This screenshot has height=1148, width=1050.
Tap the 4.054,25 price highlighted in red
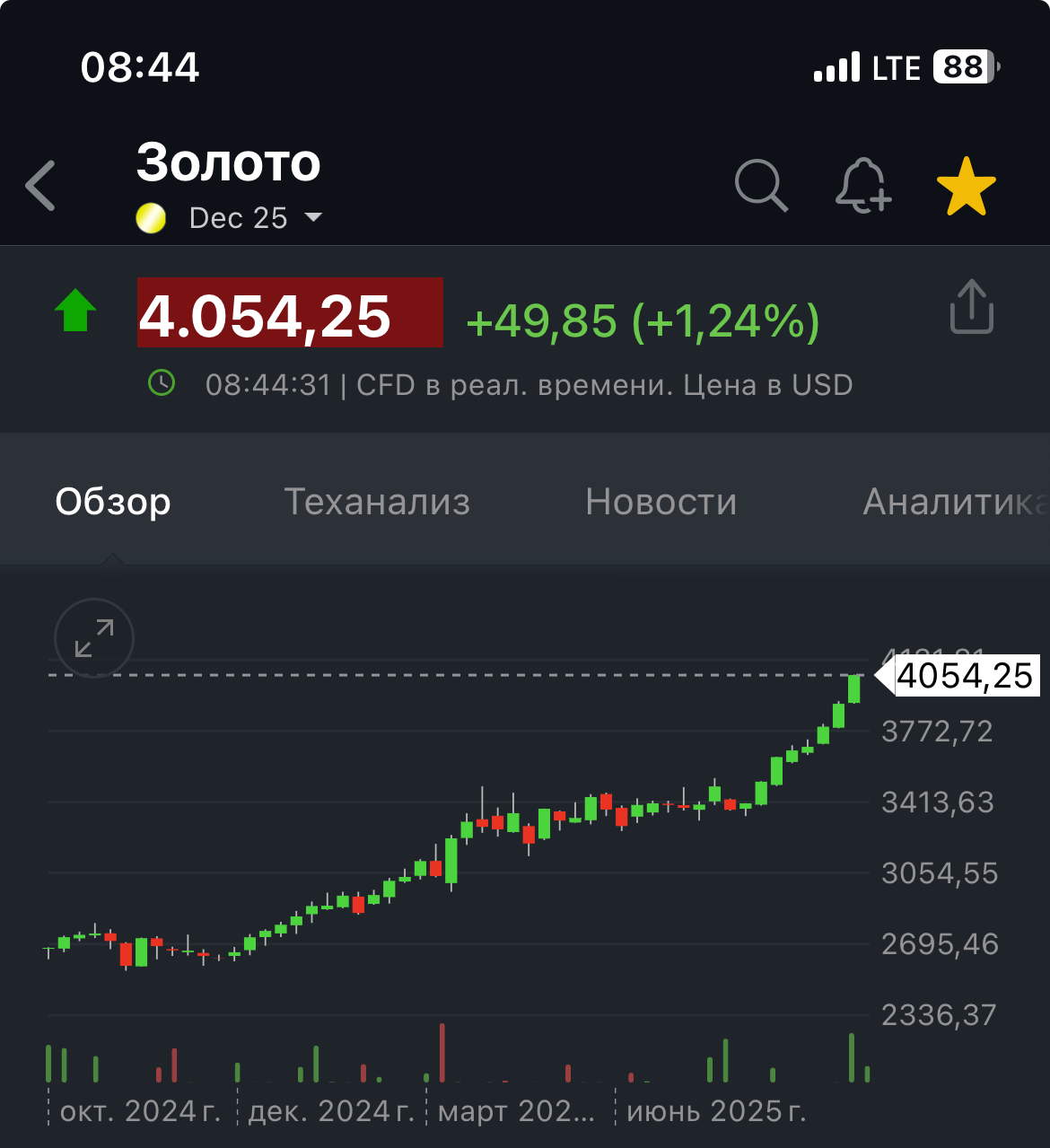pos(289,313)
